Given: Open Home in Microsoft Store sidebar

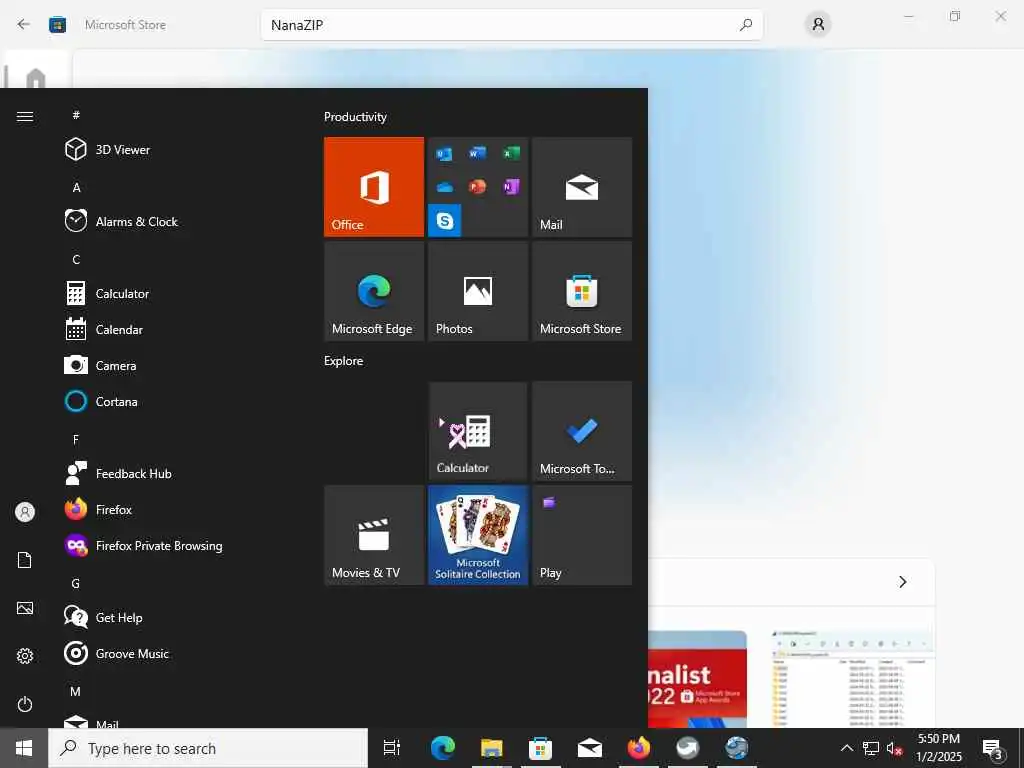Looking at the screenshot, I should coord(36,78).
